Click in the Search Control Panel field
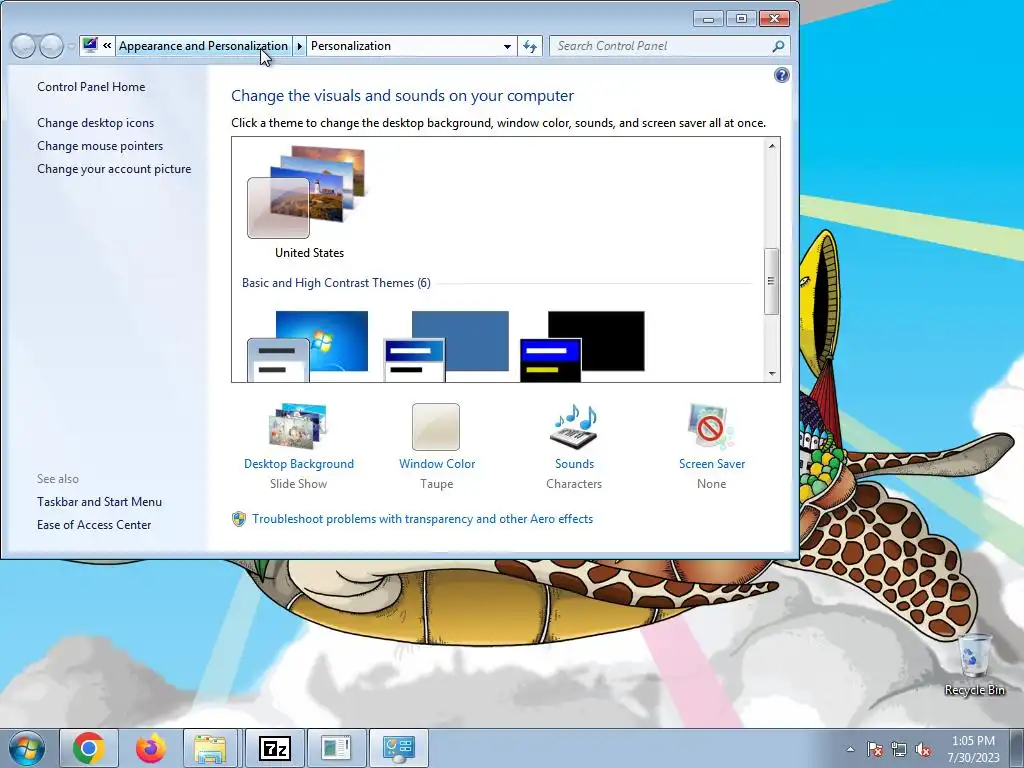 tap(661, 46)
